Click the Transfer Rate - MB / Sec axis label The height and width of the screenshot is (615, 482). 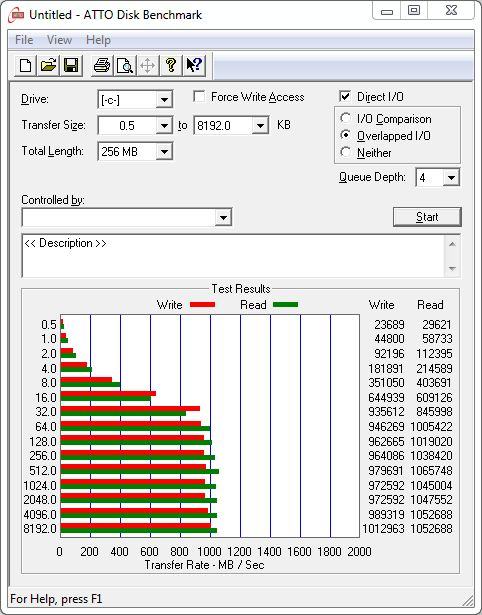point(204,565)
